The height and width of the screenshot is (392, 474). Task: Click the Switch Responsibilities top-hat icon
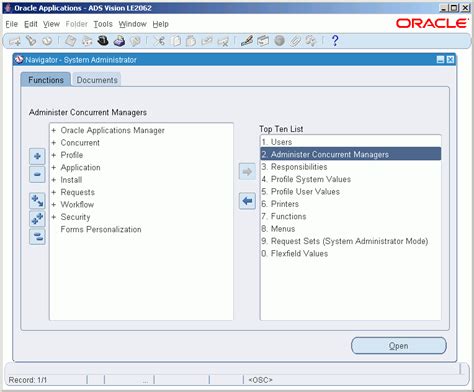coord(103,41)
